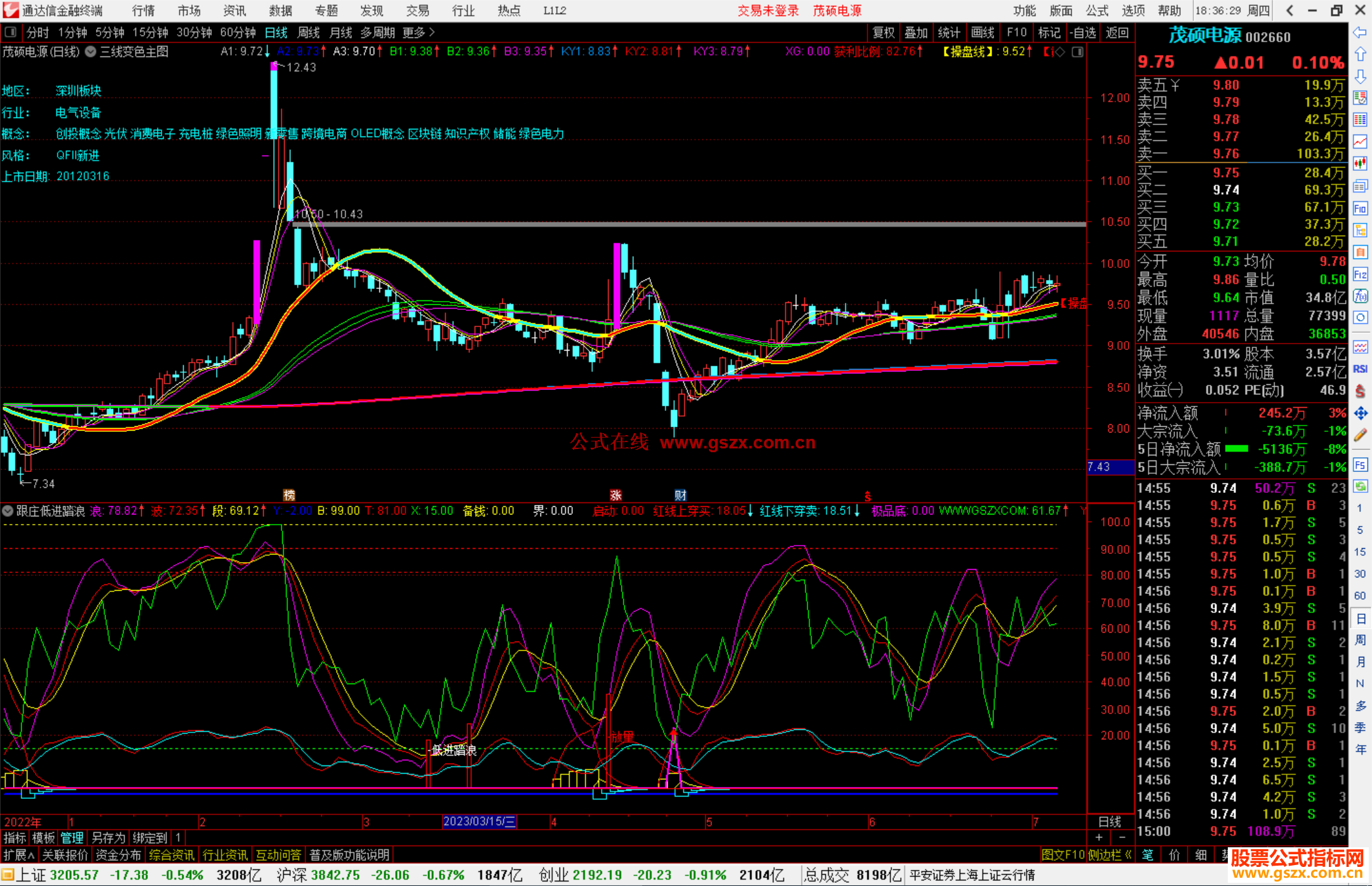Click the f(x) formula sidebar icon
The image size is (1372, 886).
coord(1360,296)
